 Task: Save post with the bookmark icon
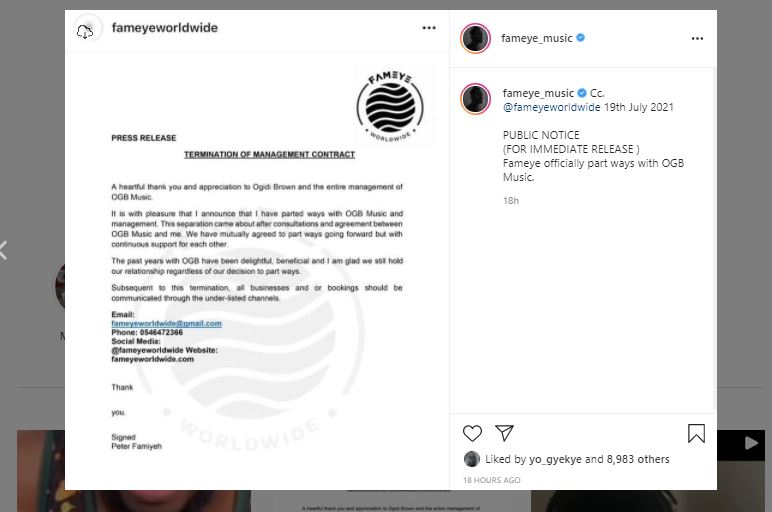click(x=696, y=433)
